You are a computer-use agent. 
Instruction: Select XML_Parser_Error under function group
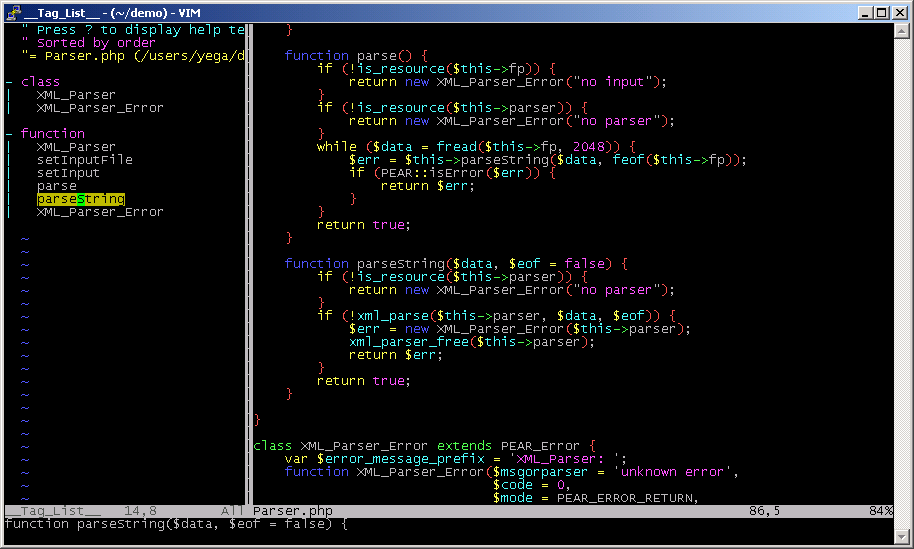pyautogui.click(x=100, y=212)
